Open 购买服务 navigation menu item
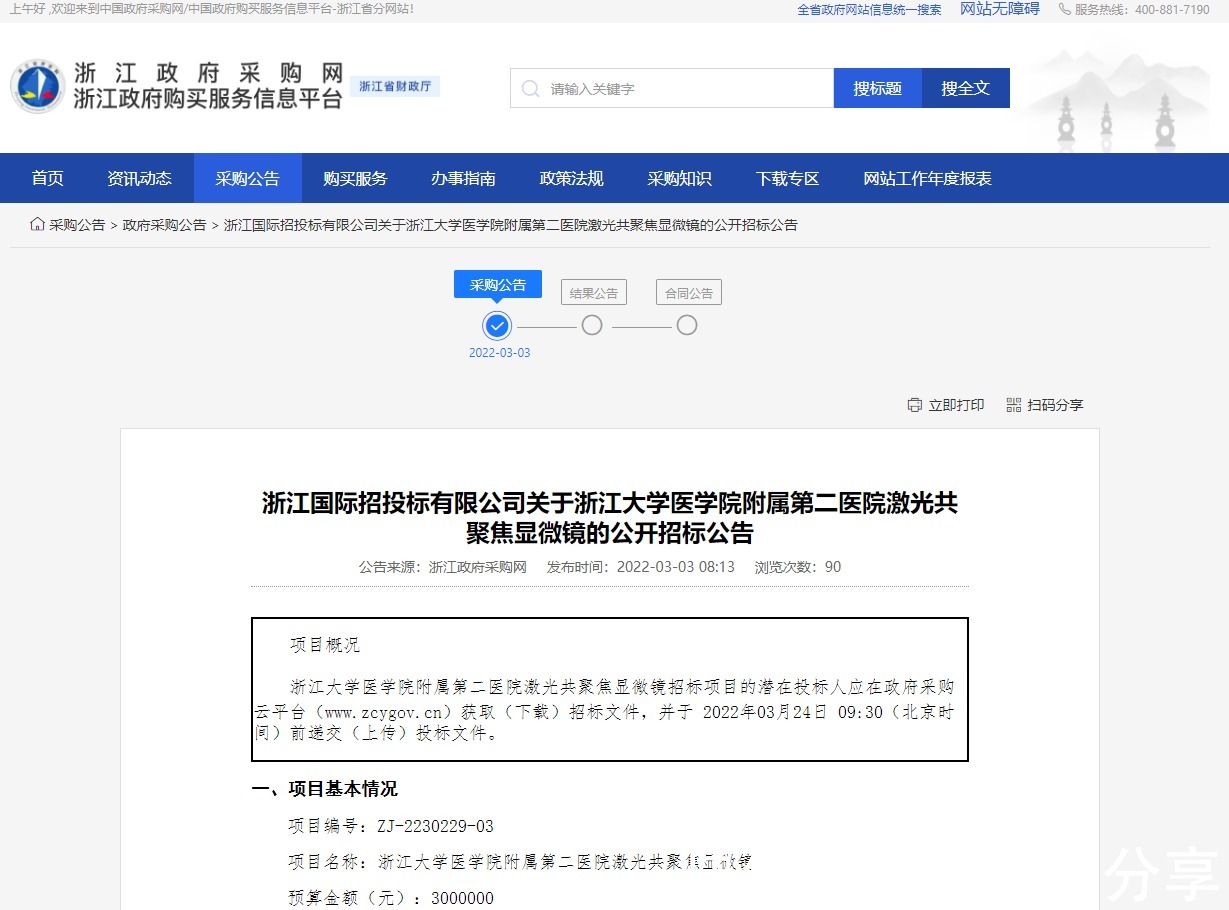The height and width of the screenshot is (910, 1229). [x=355, y=179]
